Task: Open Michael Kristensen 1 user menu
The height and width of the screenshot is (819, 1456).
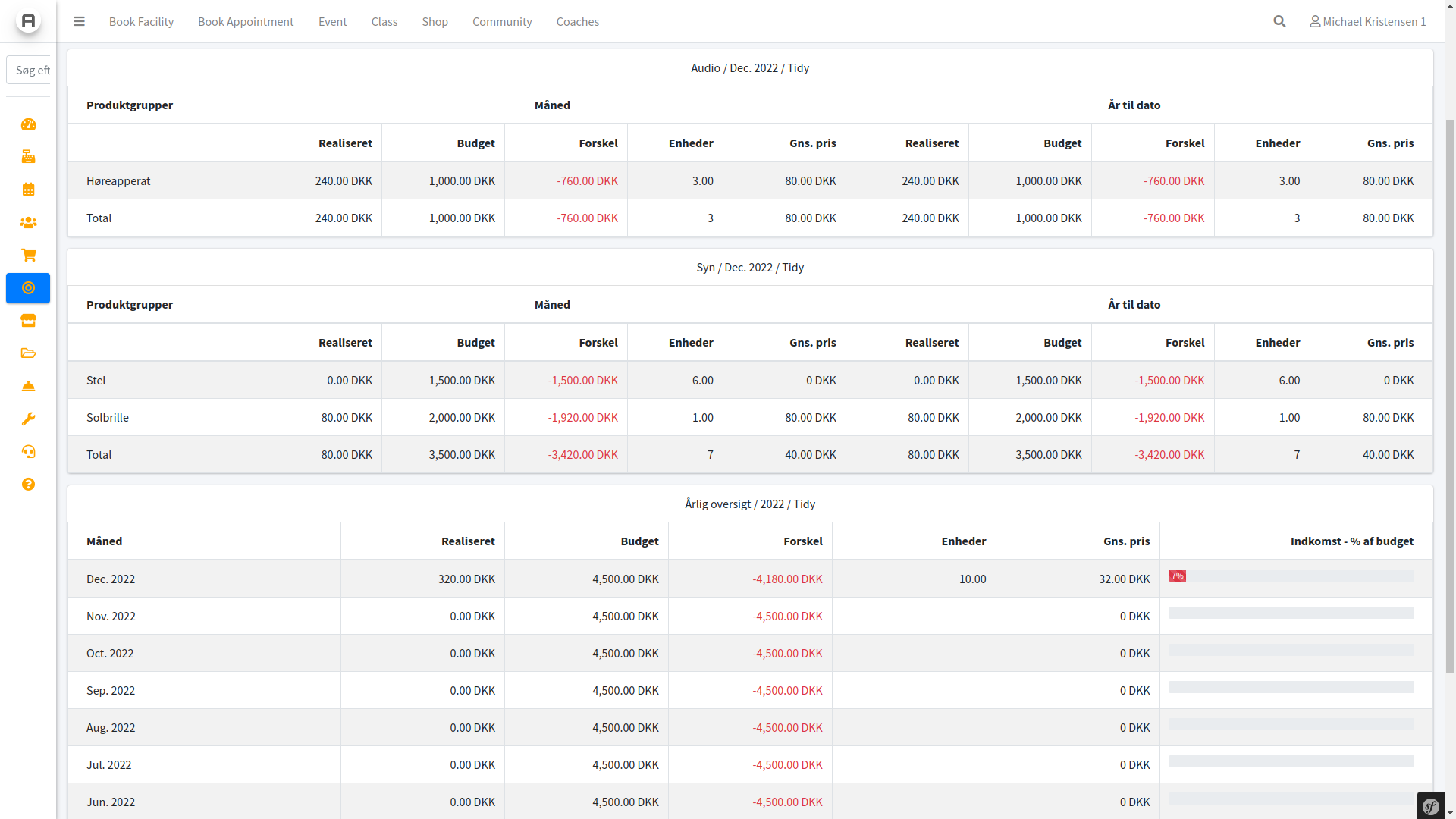Action: (x=1367, y=21)
